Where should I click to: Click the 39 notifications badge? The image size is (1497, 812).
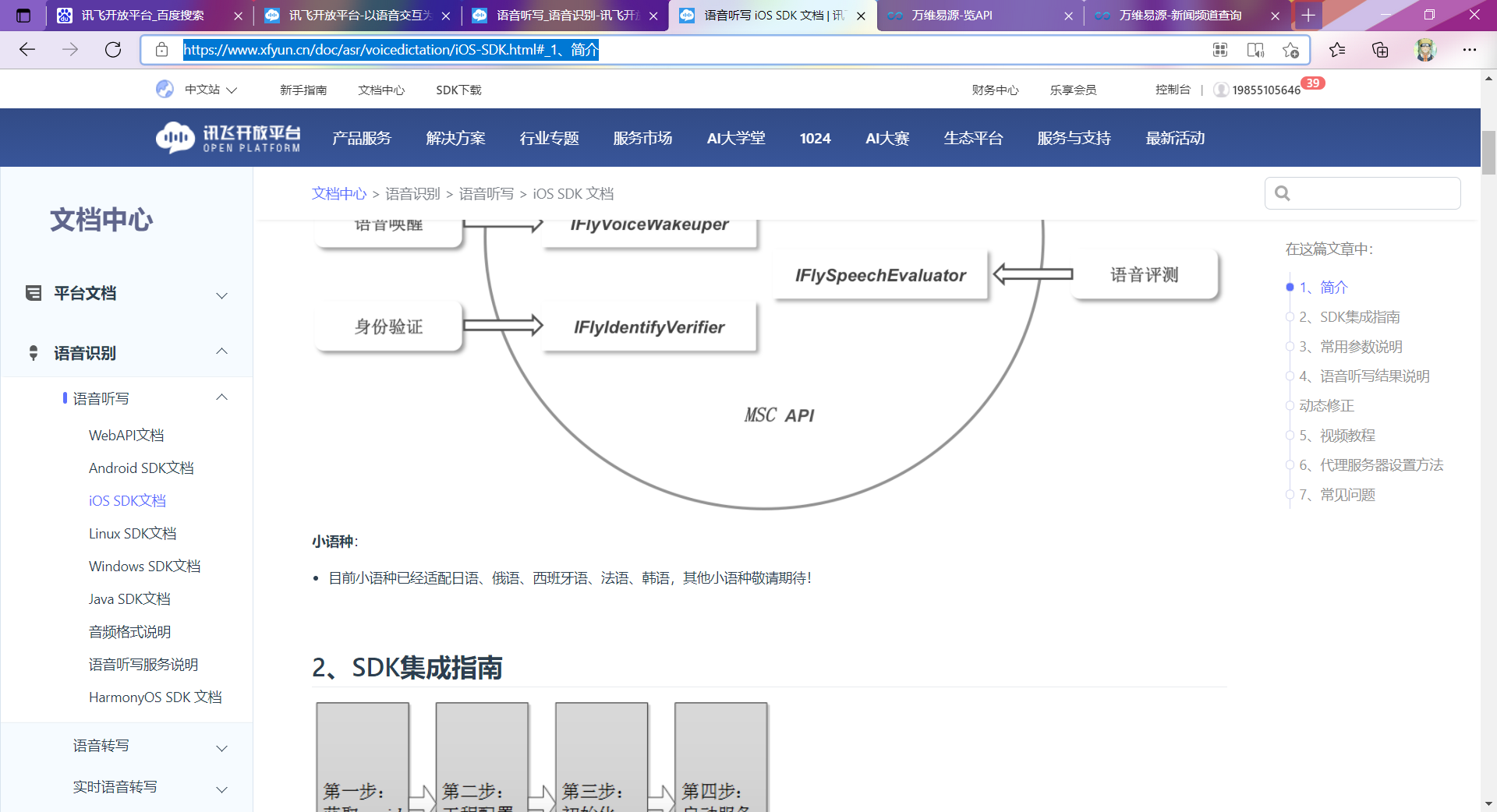1313,83
